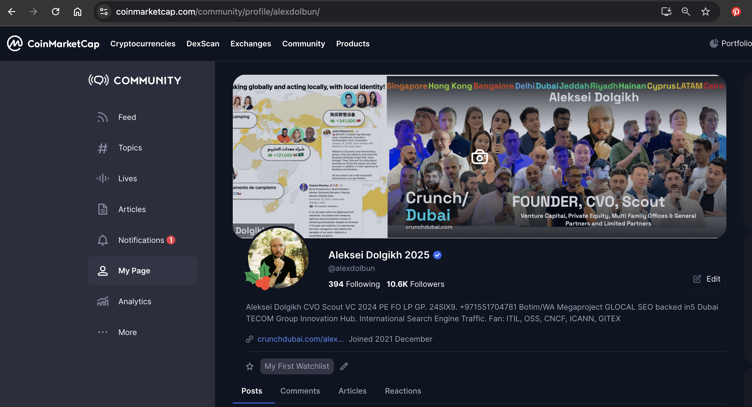Open the crunchdubai.com profile link
Image resolution: width=752 pixels, height=407 pixels.
[300, 339]
